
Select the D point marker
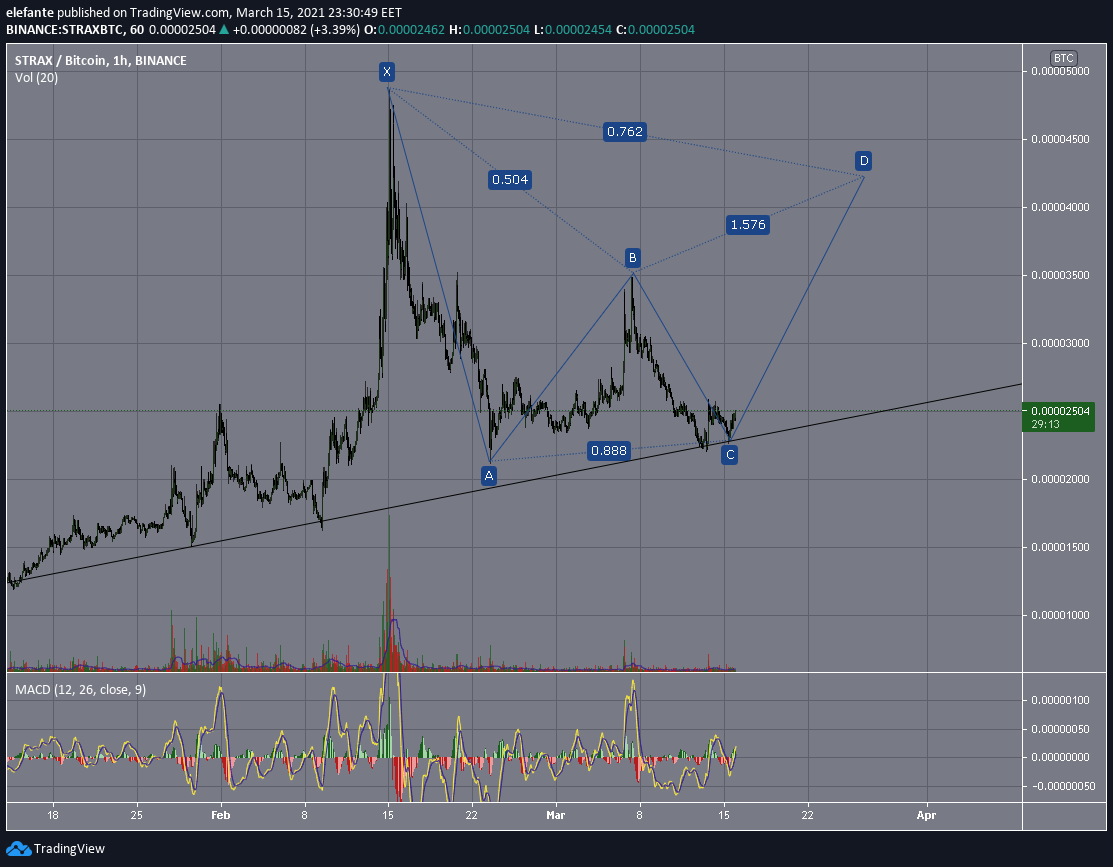click(863, 160)
